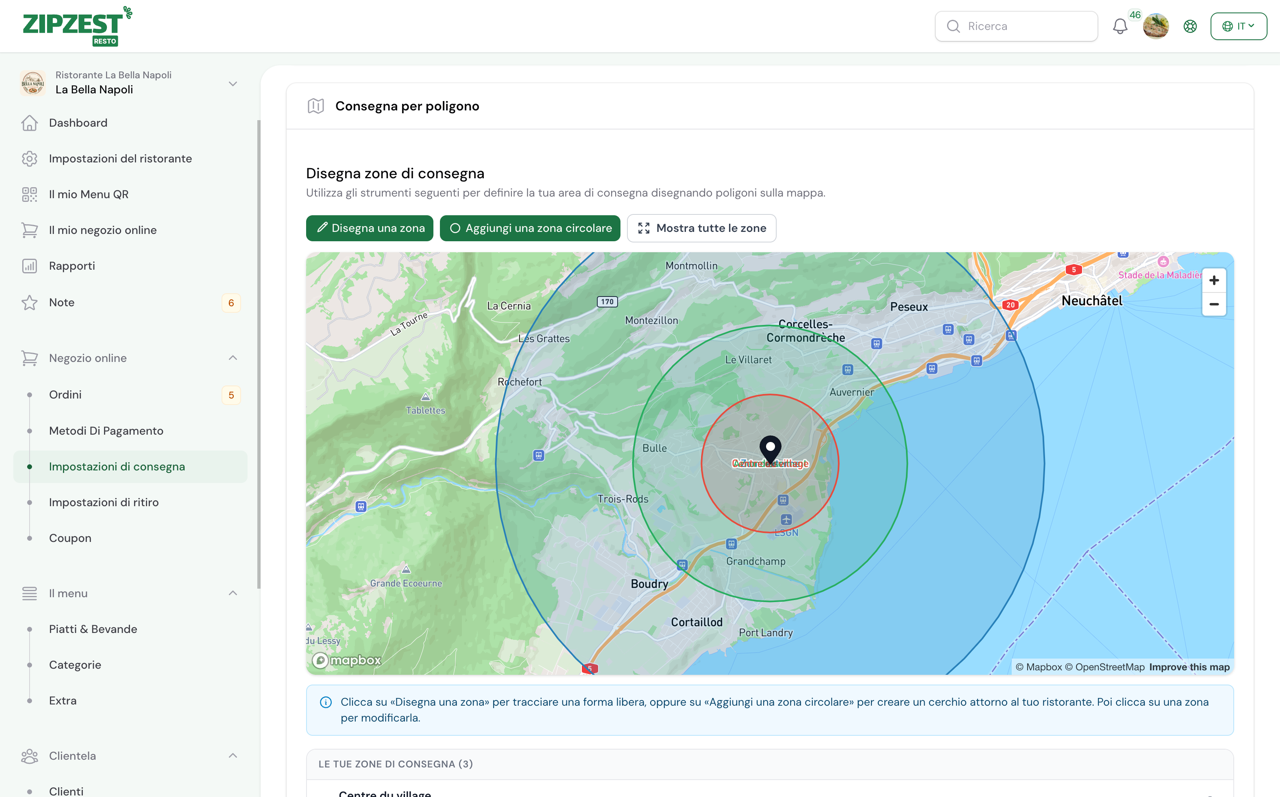The height and width of the screenshot is (797, 1280).
Task: Click Aggiungi una zona circolare
Action: tap(530, 228)
